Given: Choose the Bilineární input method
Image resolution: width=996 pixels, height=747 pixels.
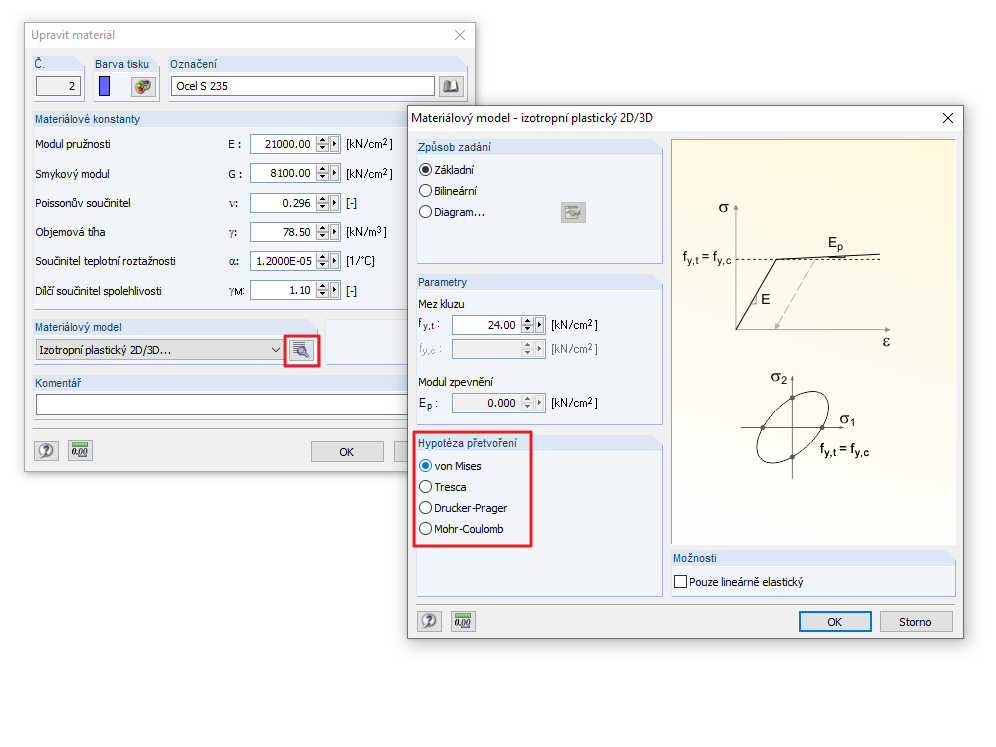Looking at the screenshot, I should click(x=428, y=190).
